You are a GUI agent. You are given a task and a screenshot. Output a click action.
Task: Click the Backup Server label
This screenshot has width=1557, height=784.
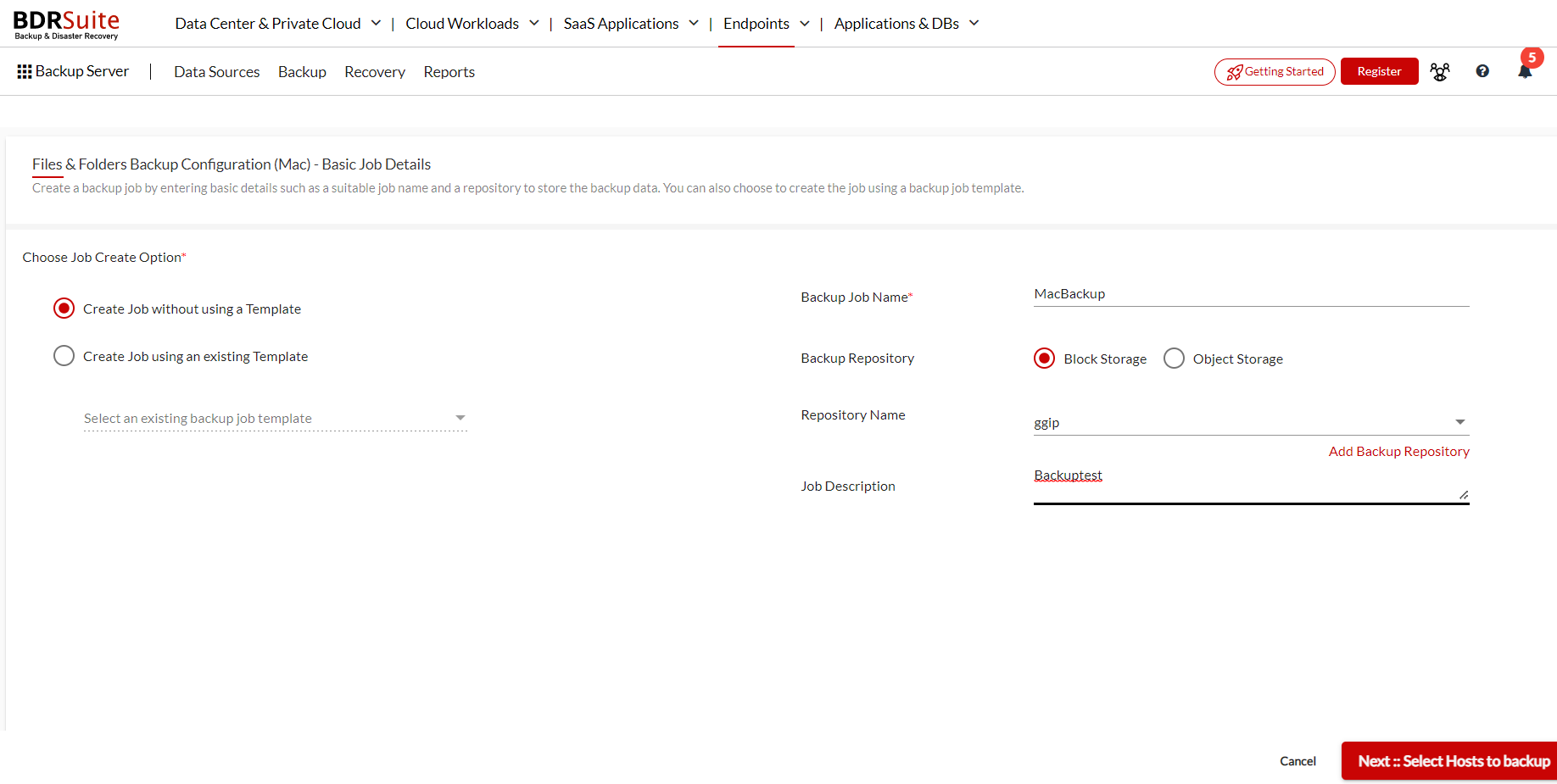click(82, 71)
